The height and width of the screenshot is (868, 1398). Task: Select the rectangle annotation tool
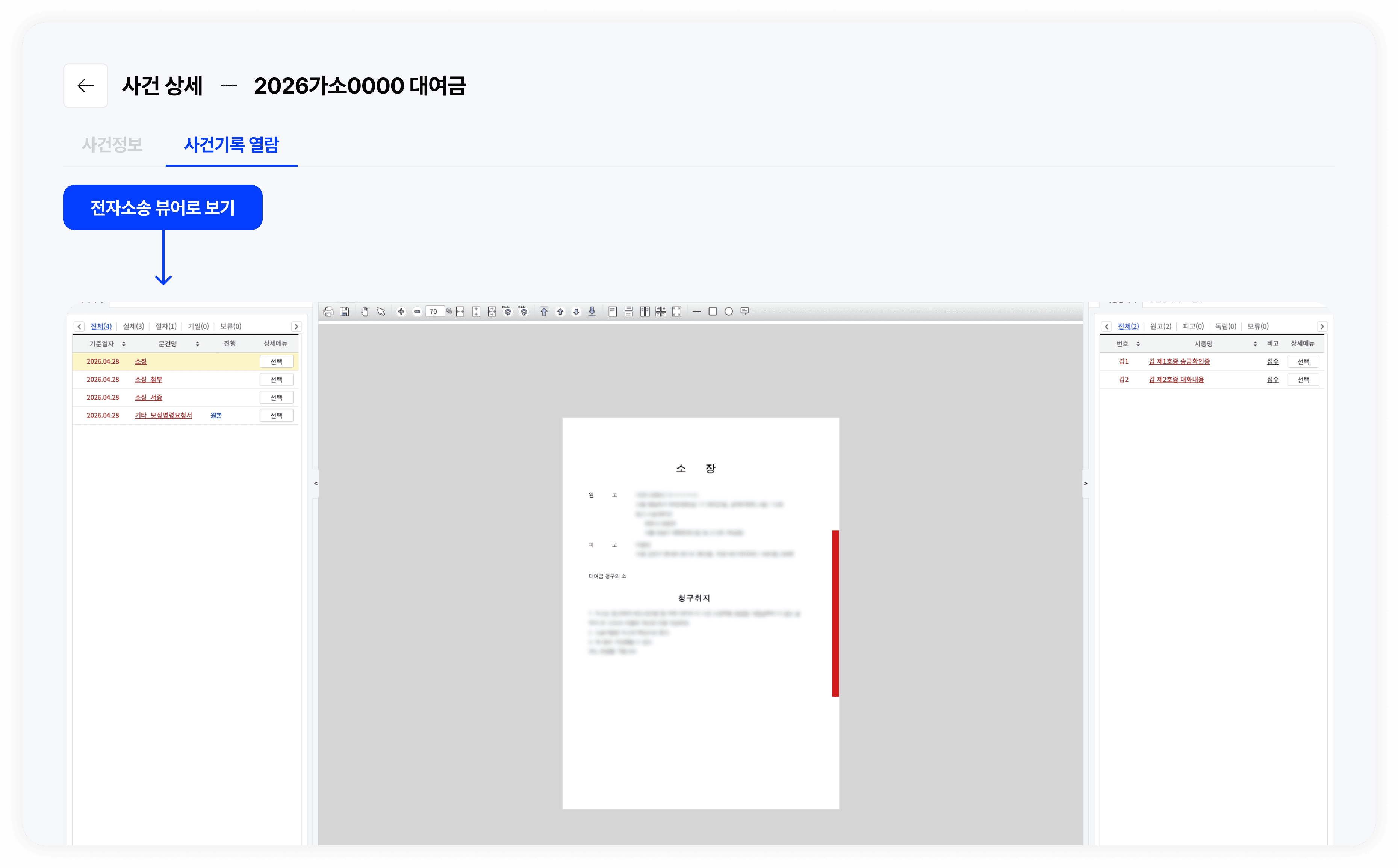(x=713, y=312)
